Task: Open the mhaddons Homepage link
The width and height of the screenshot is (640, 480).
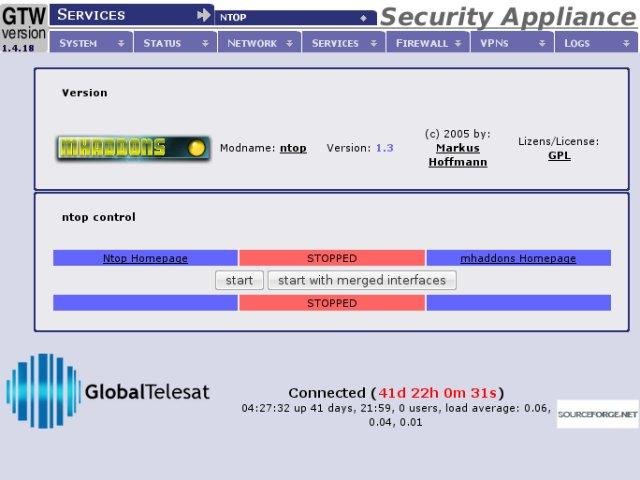Action: 518,258
